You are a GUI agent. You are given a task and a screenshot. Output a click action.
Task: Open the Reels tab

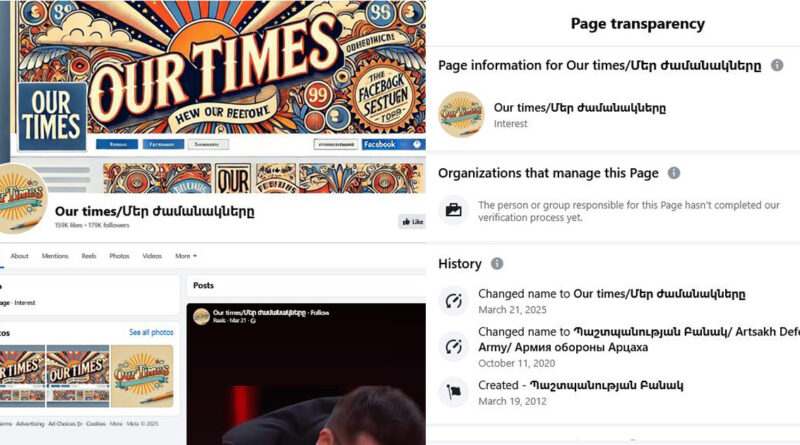click(x=89, y=256)
